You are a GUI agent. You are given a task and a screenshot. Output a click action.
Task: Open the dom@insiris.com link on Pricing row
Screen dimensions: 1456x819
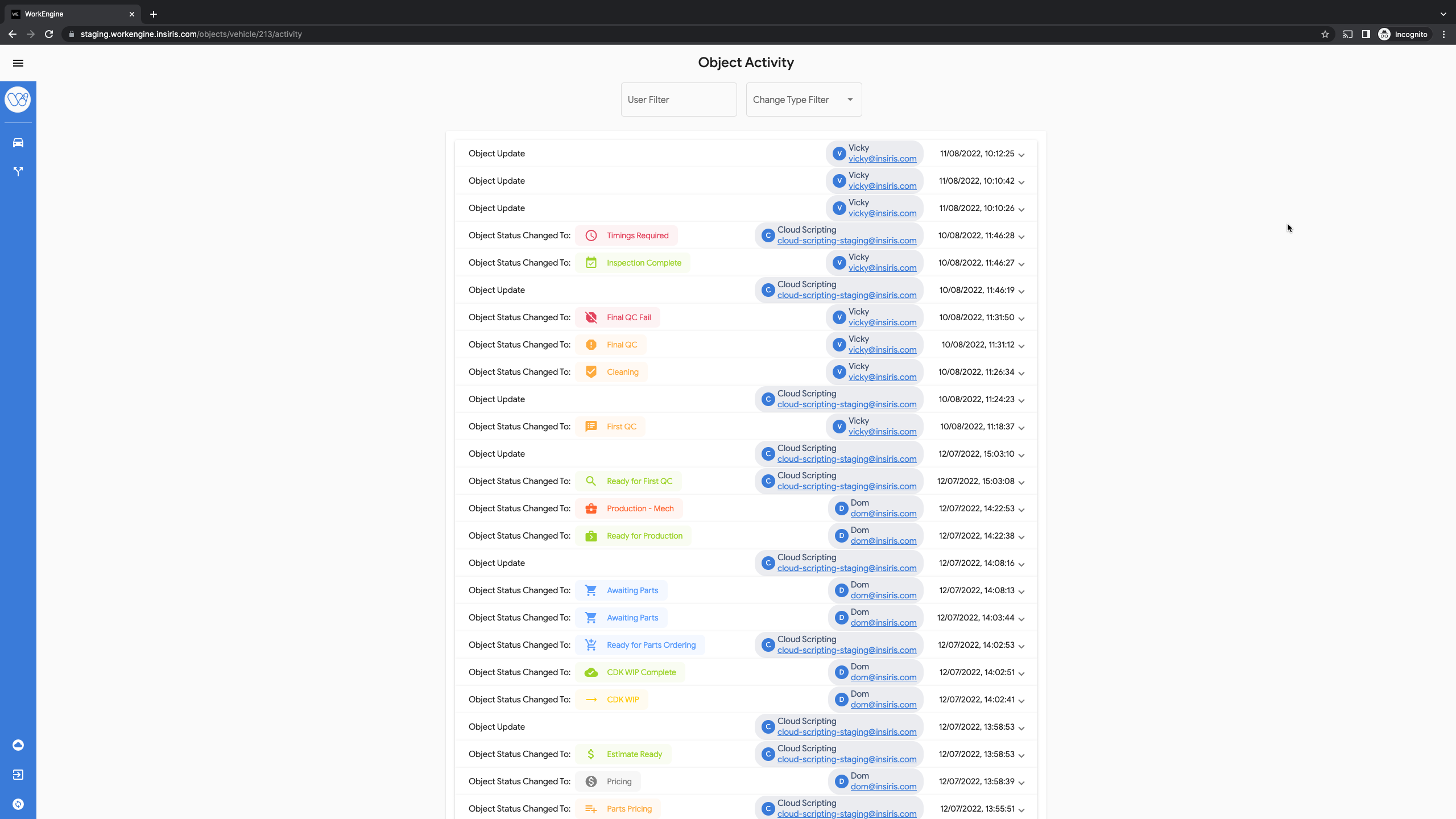pos(883,787)
